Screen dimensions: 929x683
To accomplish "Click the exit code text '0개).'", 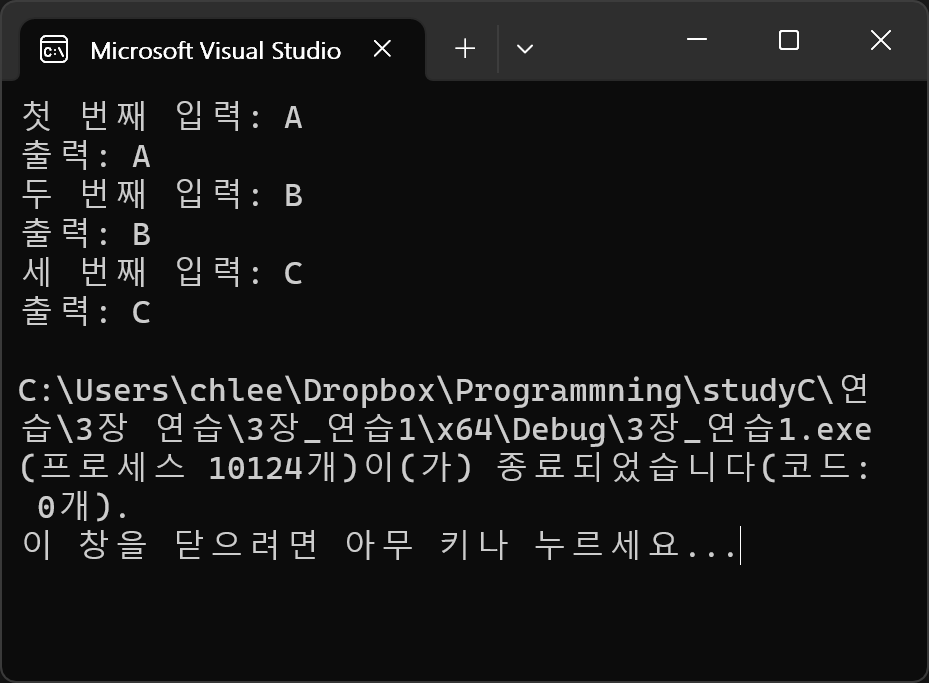I will pos(83,507).
